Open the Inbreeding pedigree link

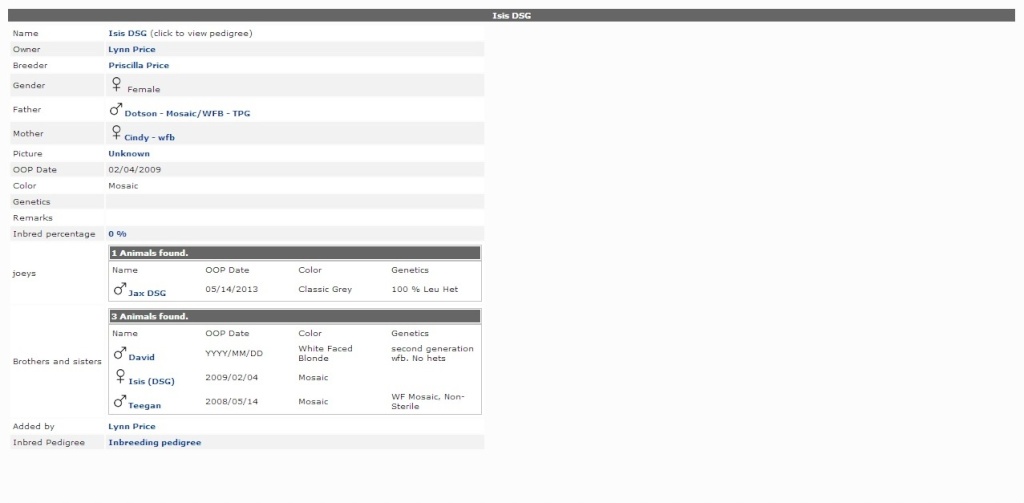coord(155,443)
